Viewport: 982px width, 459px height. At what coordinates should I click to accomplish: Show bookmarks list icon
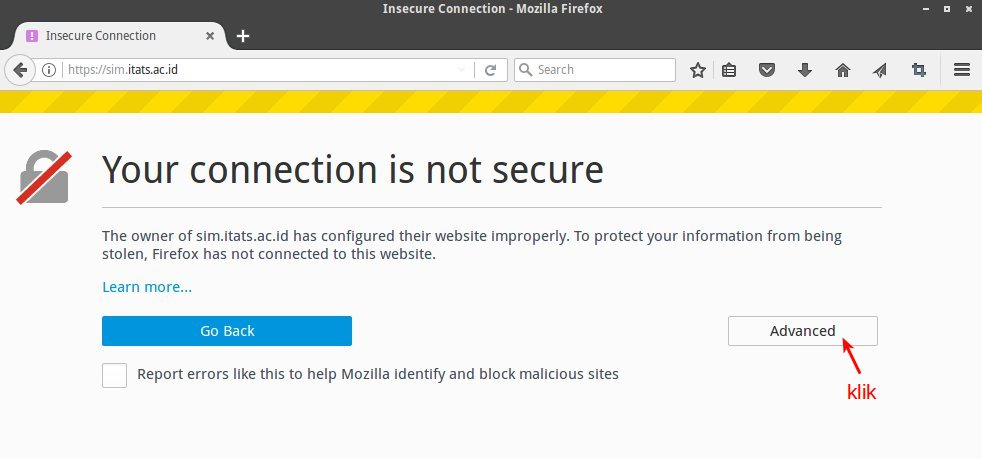coord(729,70)
